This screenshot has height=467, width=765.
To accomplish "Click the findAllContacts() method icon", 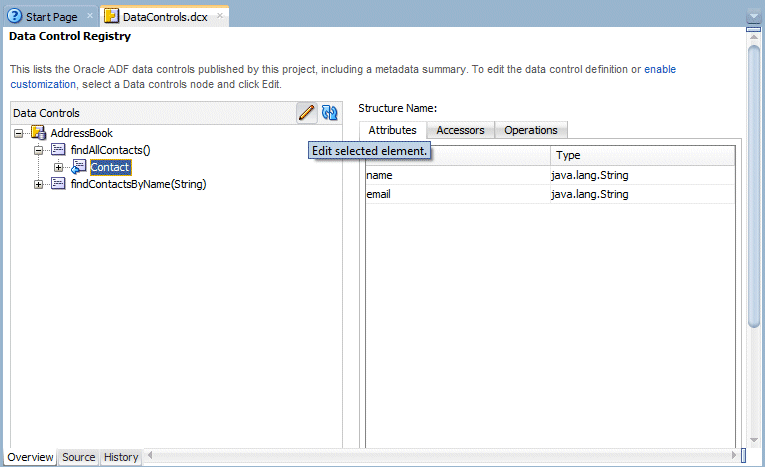I will [58, 149].
